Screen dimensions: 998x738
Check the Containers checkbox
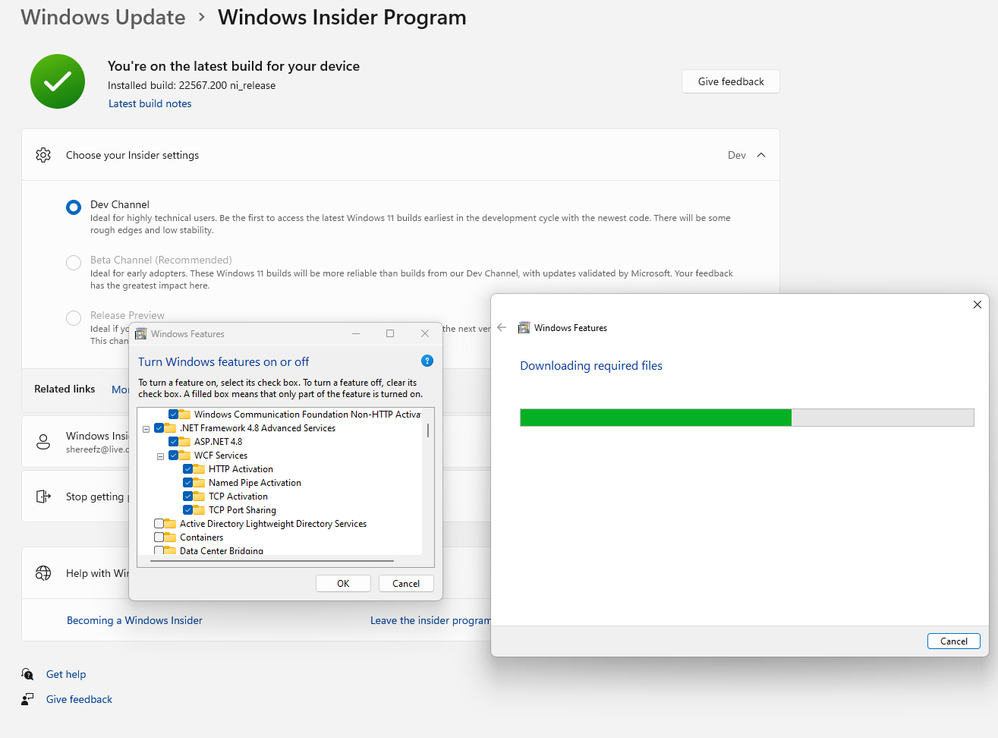159,537
